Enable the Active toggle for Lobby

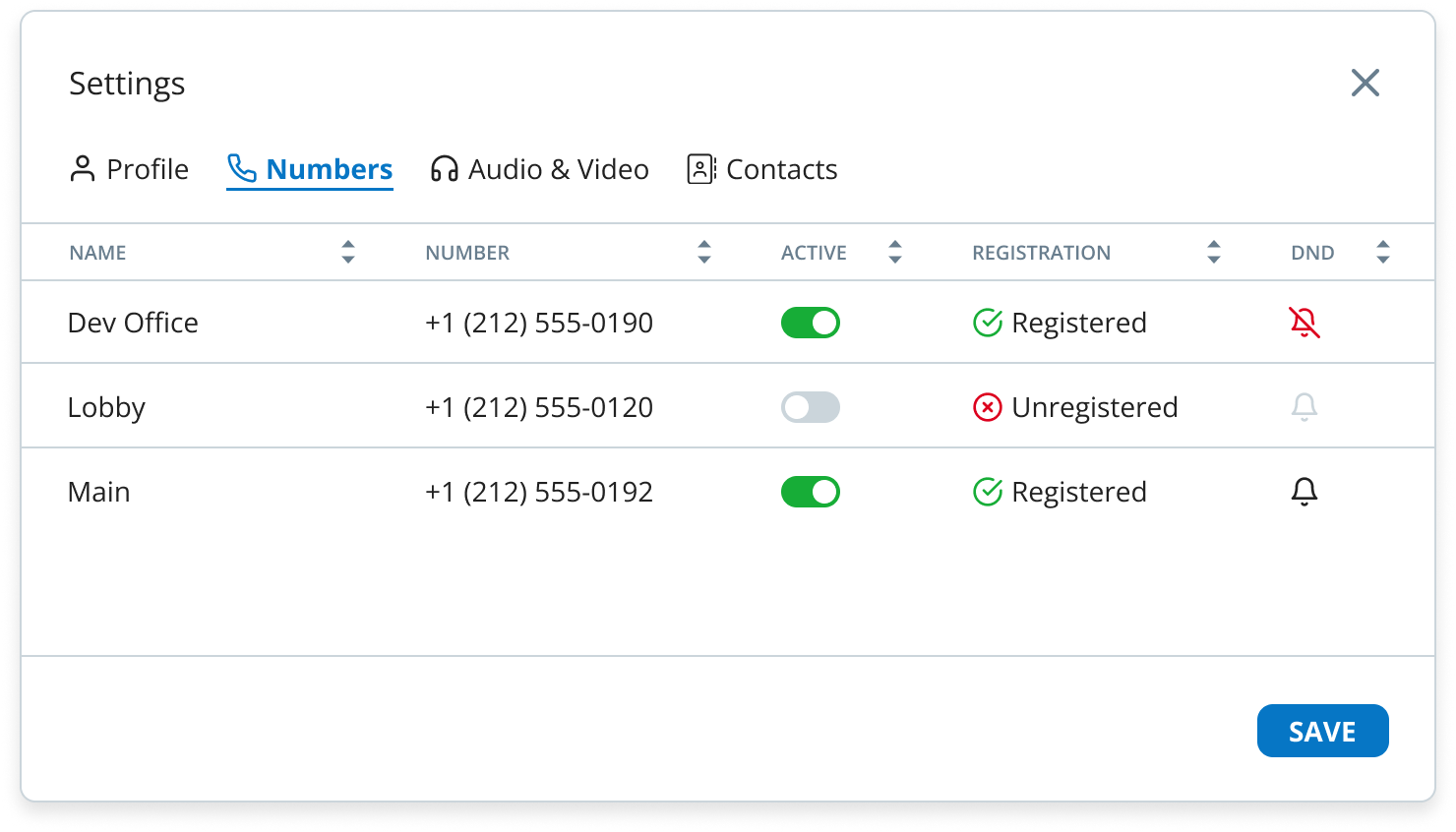tap(810, 407)
